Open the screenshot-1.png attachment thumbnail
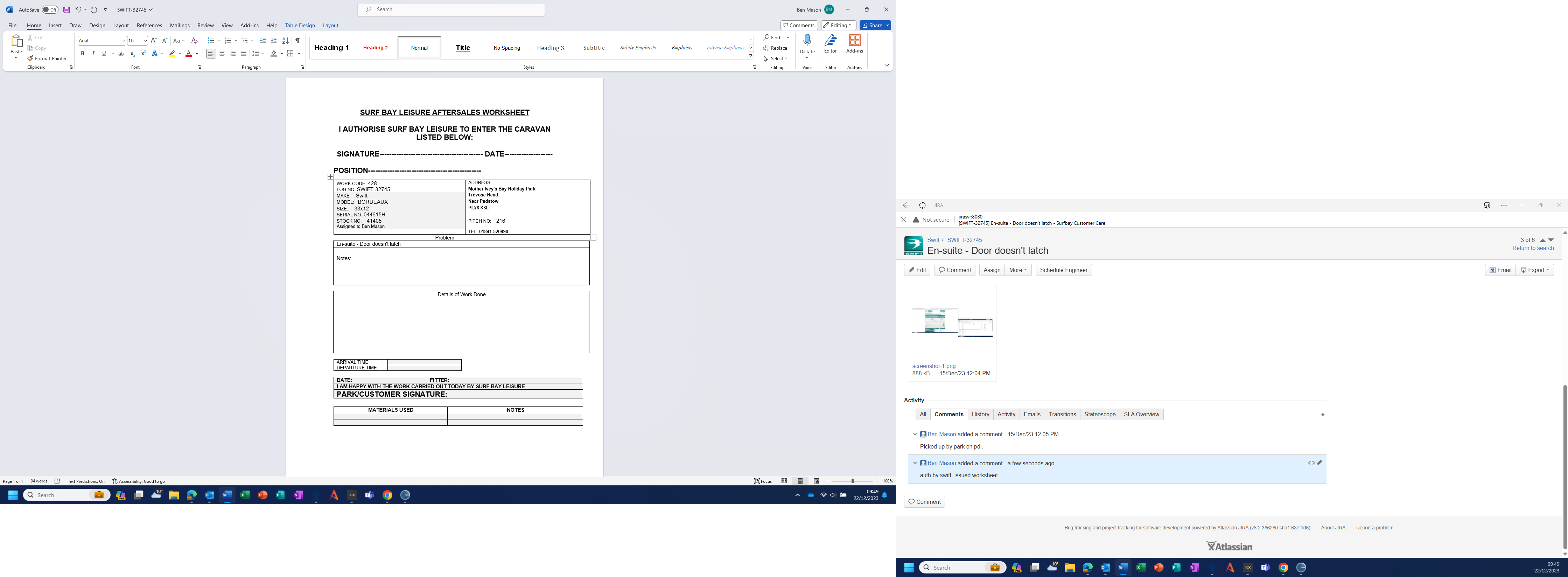Screen dimensions: 1568x577 (x=952, y=322)
